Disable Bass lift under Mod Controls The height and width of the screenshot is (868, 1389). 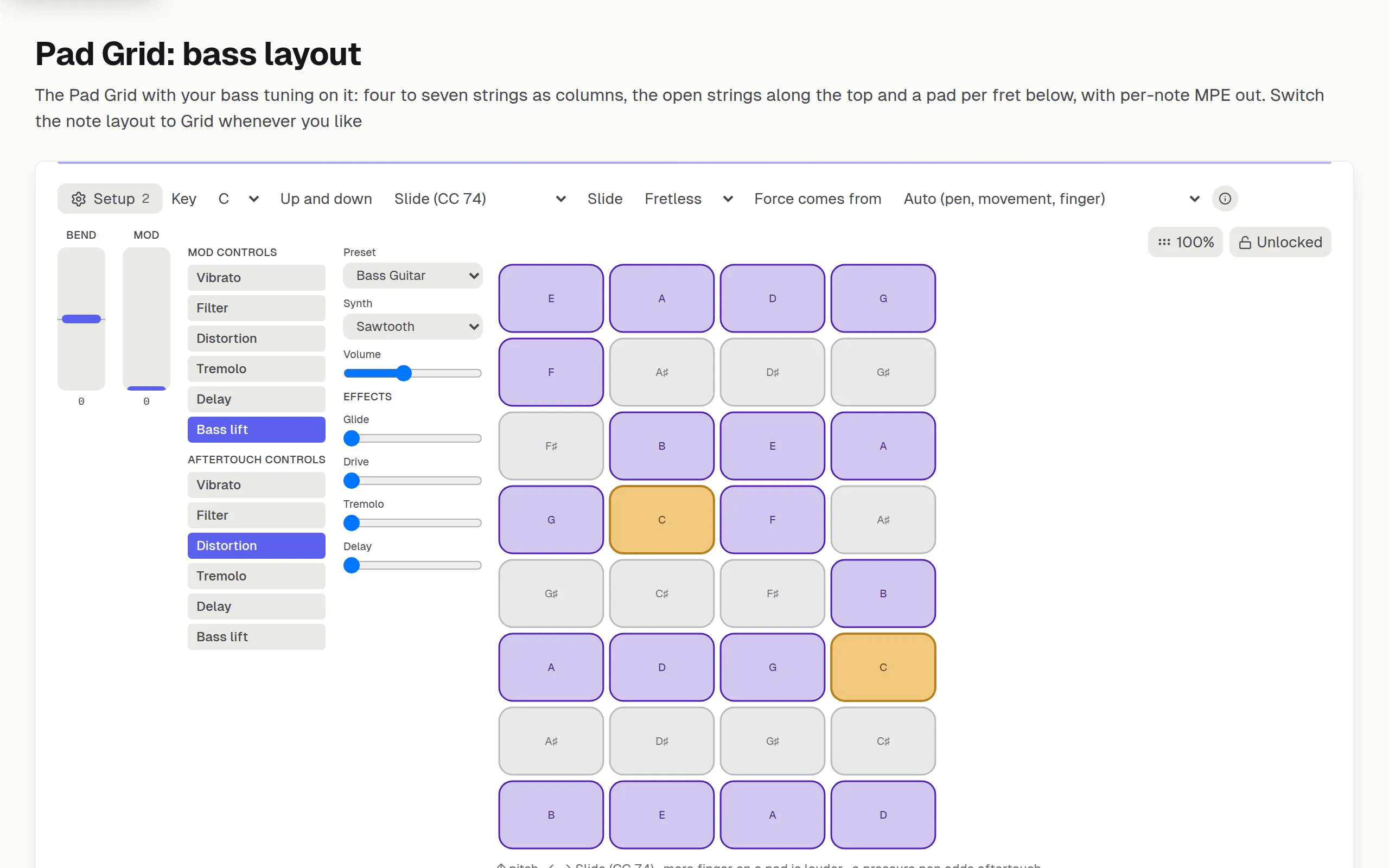tap(257, 430)
